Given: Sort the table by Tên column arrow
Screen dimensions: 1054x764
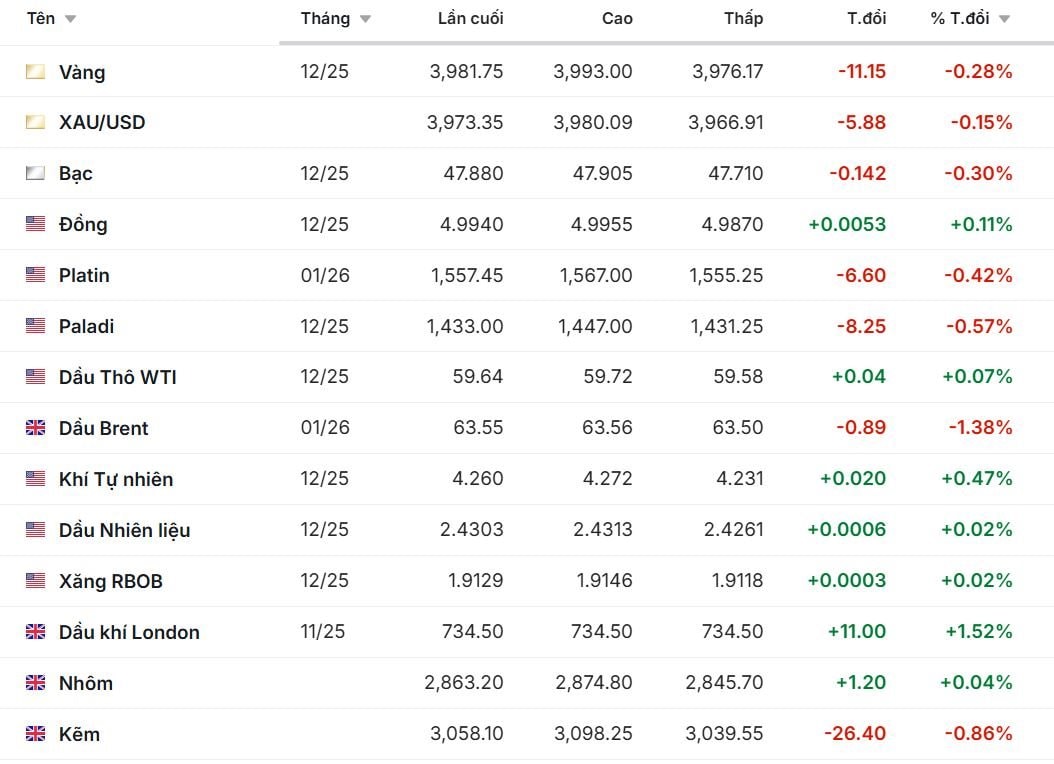Looking at the screenshot, I should (70, 20).
